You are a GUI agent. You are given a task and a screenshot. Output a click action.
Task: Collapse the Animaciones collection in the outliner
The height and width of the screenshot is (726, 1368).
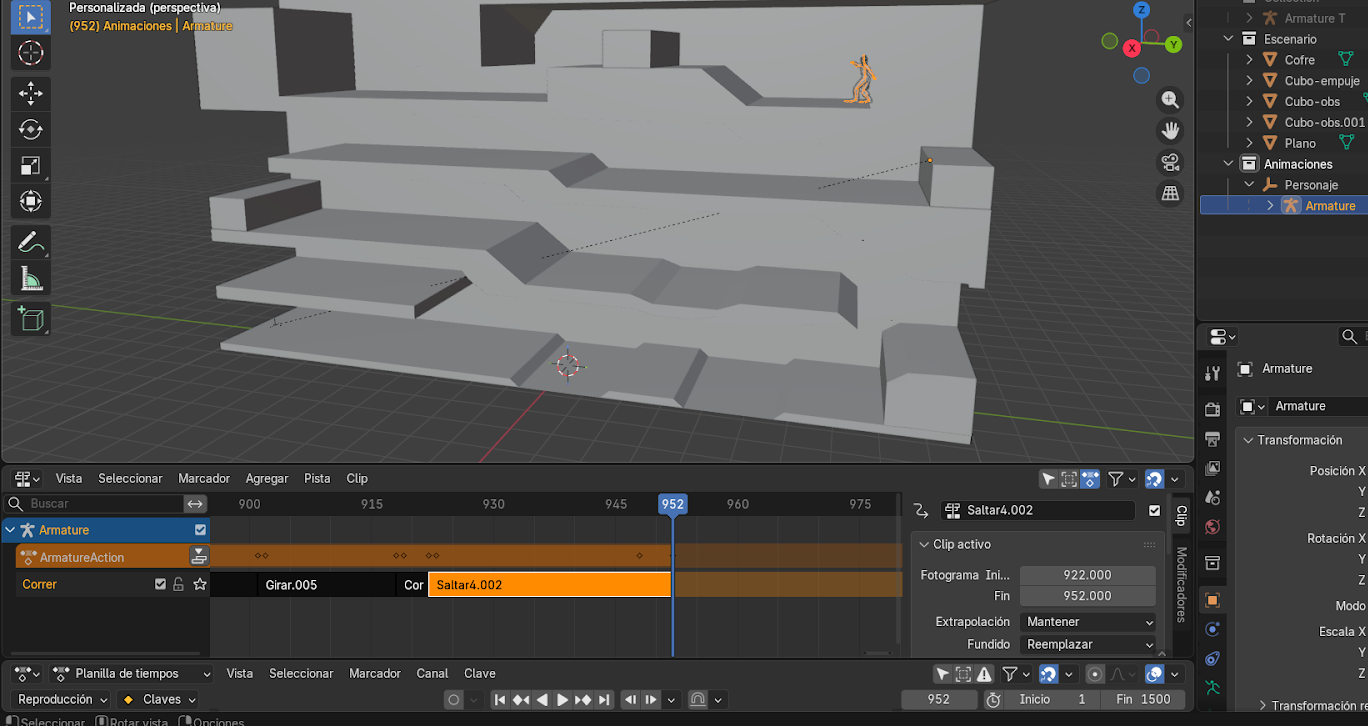click(x=1230, y=164)
